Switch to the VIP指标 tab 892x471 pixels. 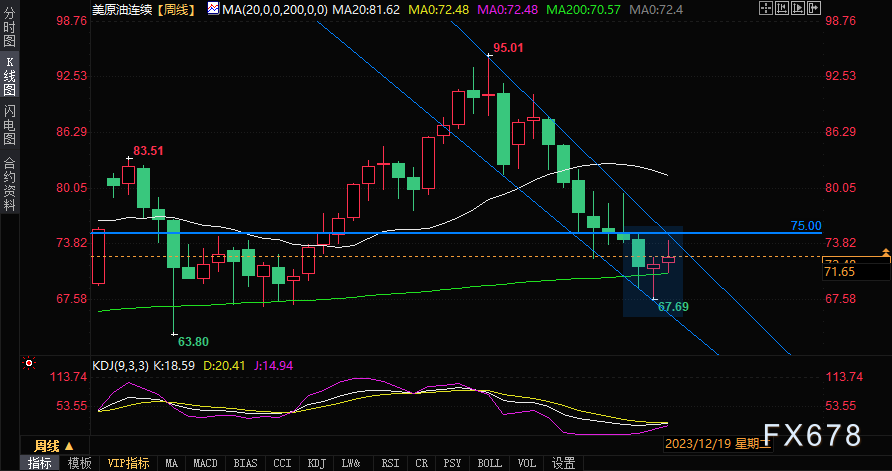[x=129, y=463]
